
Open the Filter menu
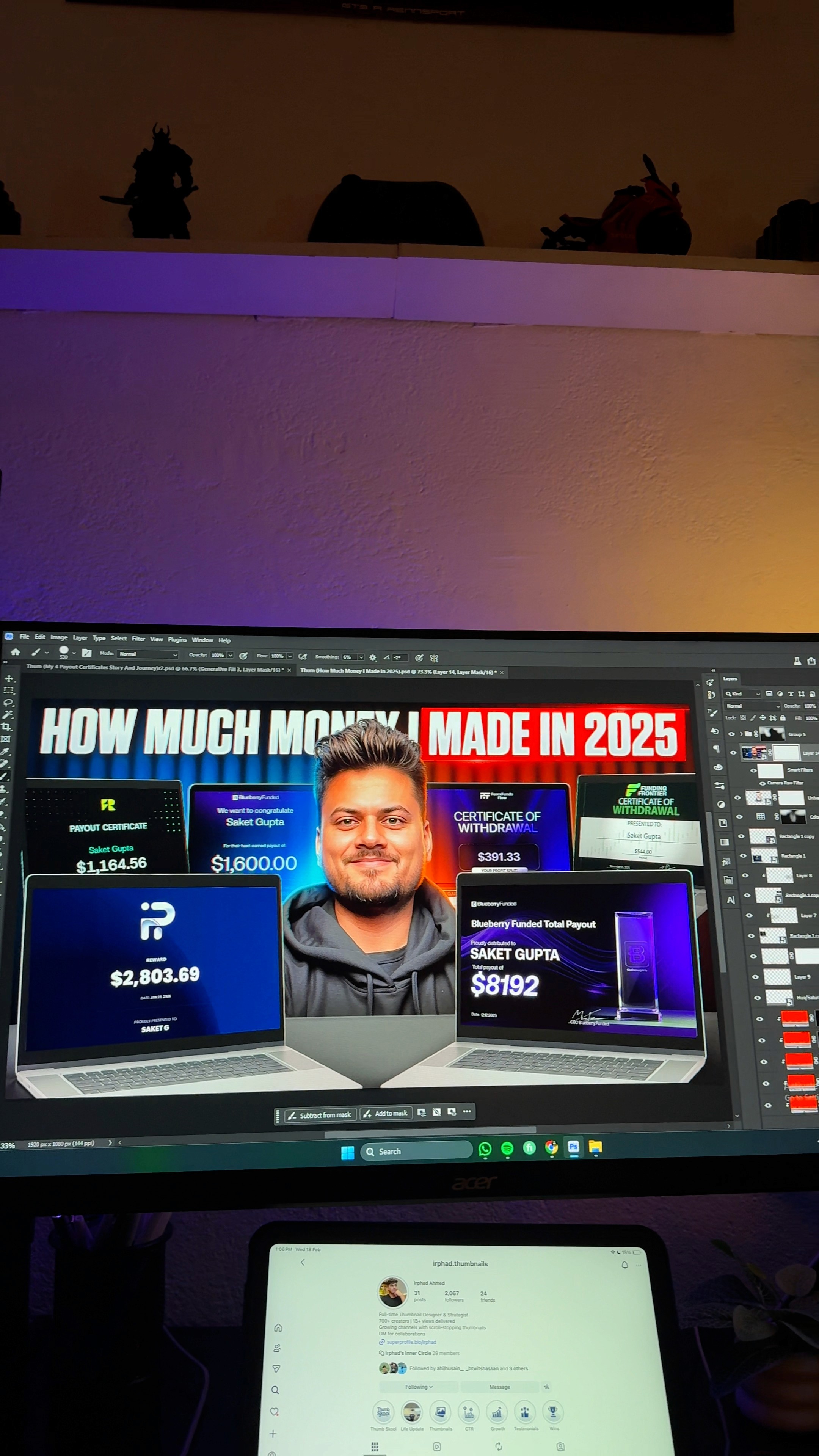(x=138, y=639)
